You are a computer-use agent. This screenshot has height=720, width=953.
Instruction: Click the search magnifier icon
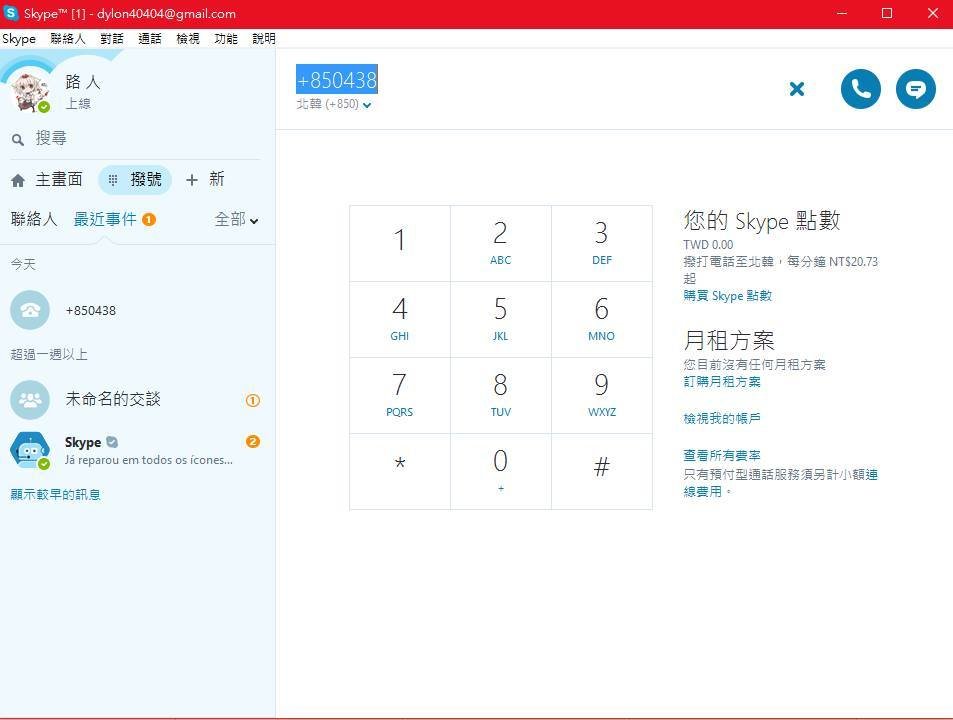18,140
